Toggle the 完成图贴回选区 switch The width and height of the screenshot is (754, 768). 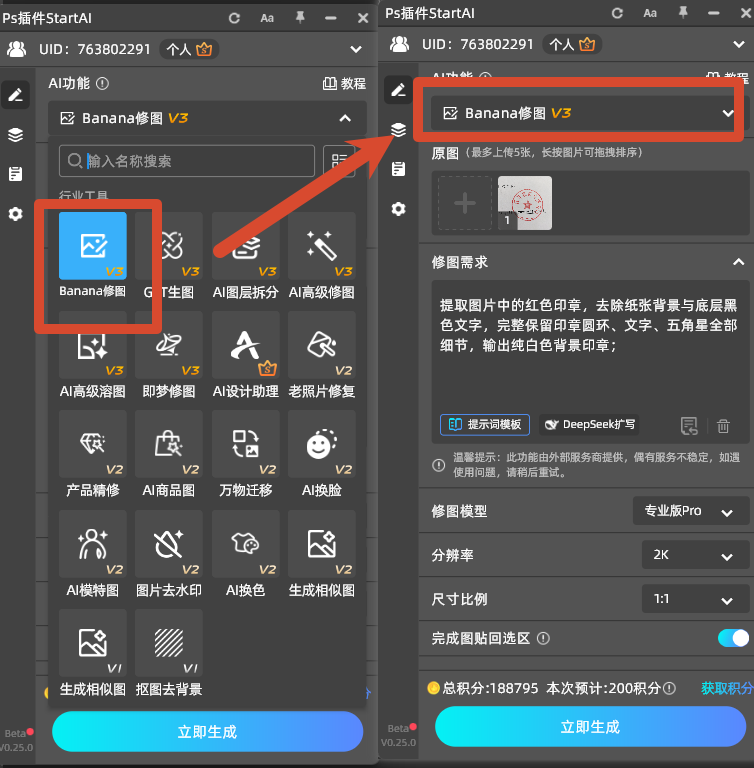(733, 638)
